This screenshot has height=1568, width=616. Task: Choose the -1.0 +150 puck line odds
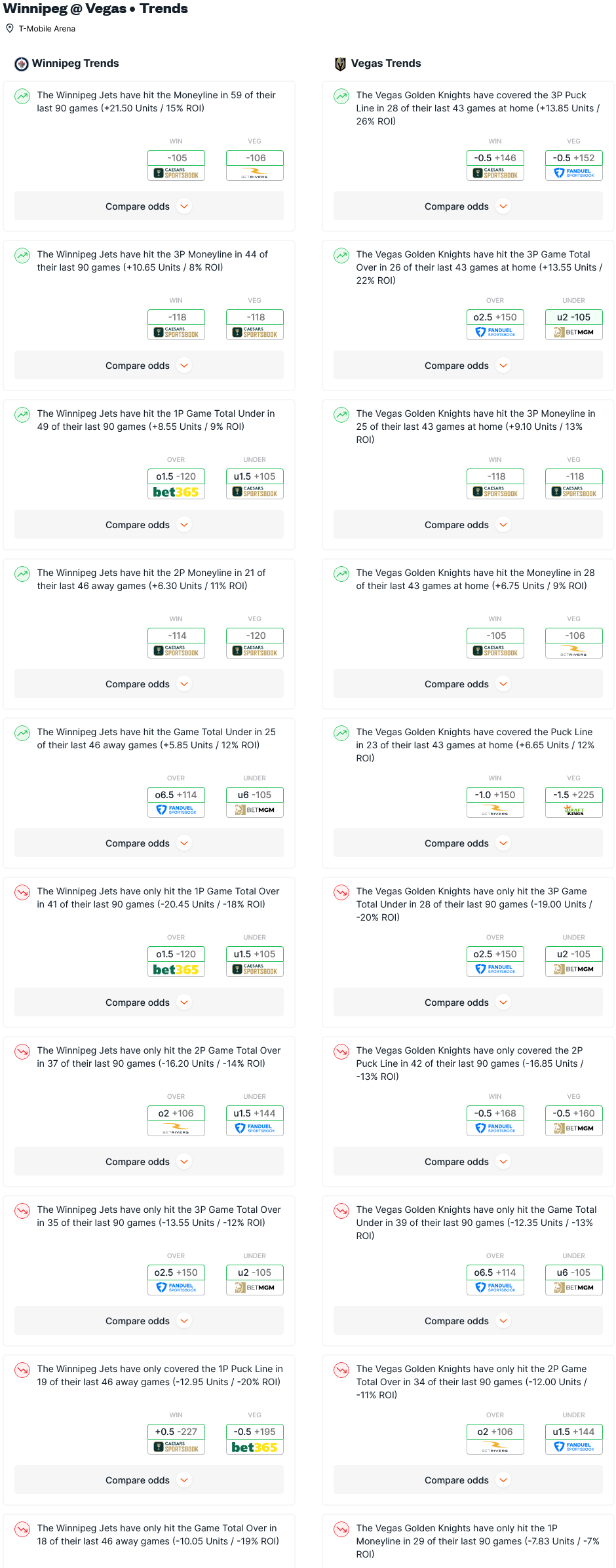point(495,795)
